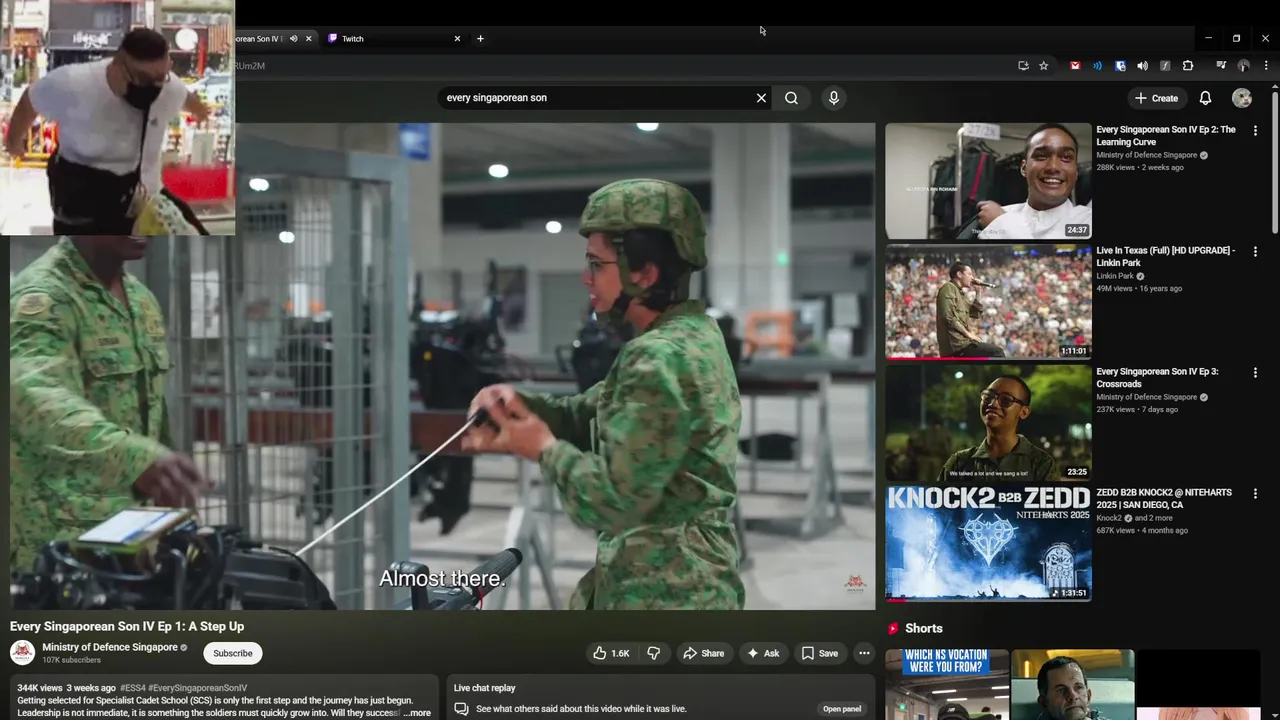
Task: Open options menu for ZEDD B2B KNOCK2 video
Action: pyautogui.click(x=1255, y=494)
